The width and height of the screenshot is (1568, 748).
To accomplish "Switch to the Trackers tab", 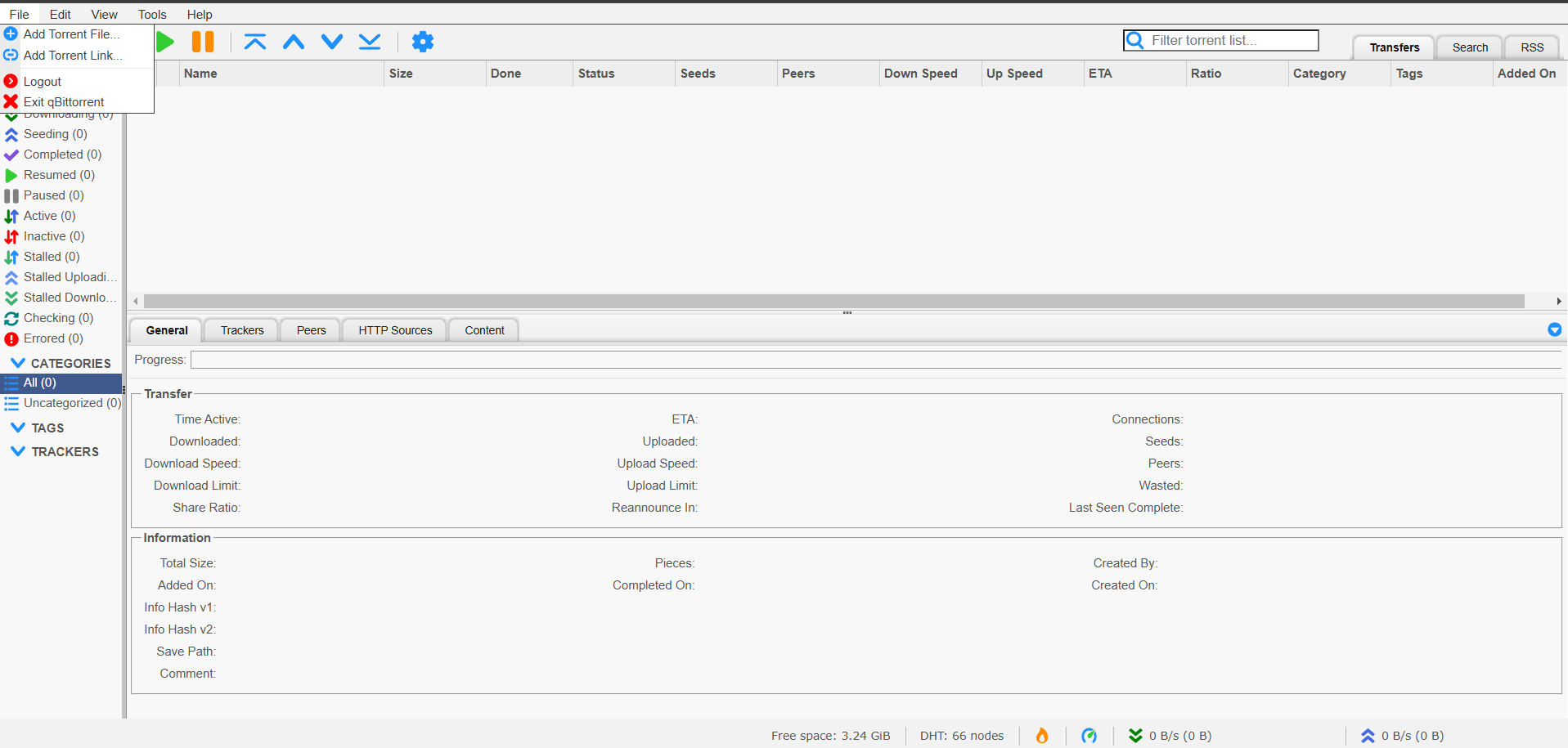I will (240, 329).
